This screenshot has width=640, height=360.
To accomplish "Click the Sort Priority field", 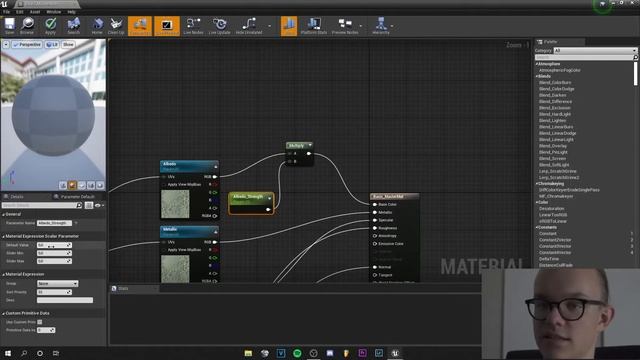I will (x=54, y=292).
